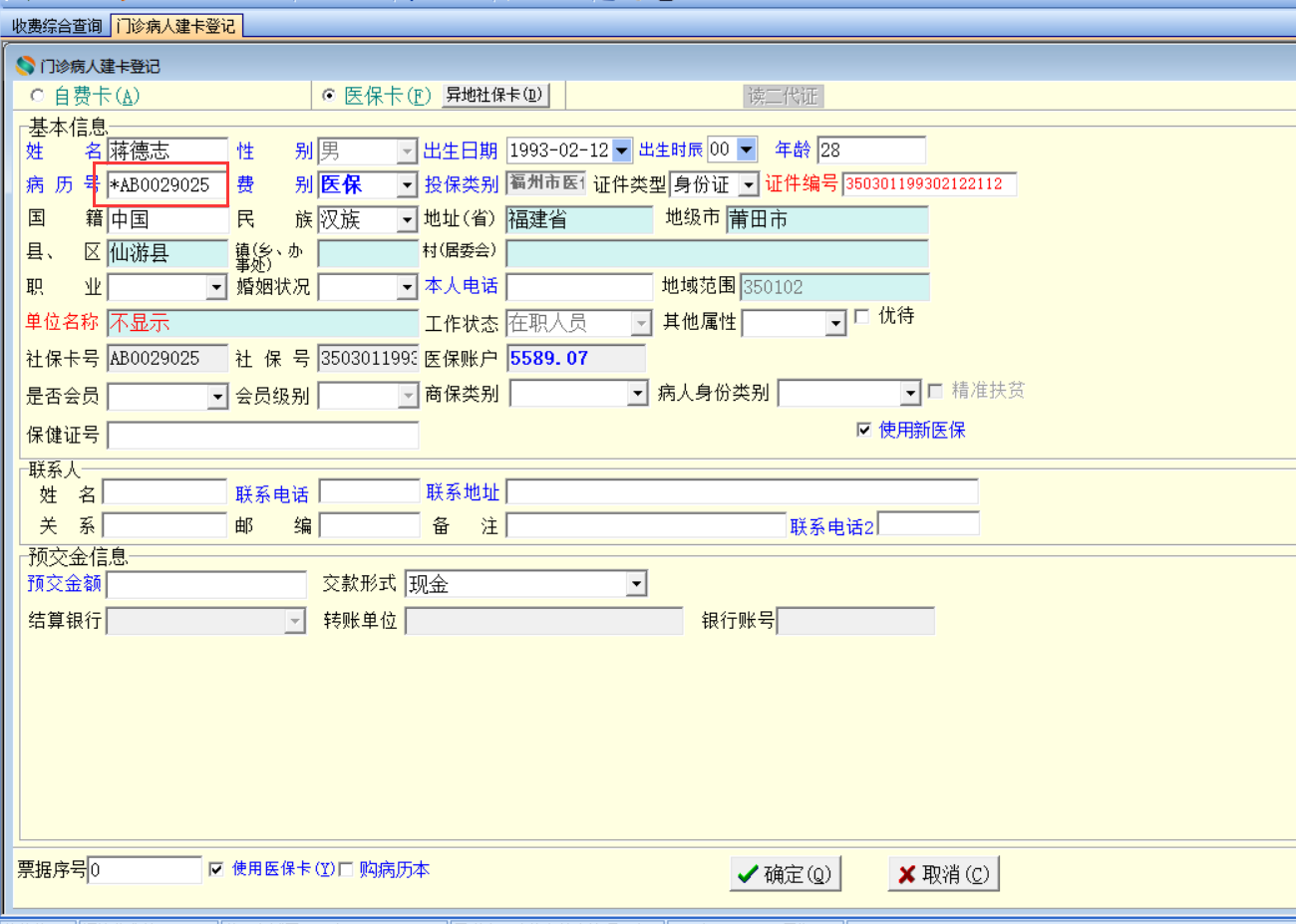
Task: Click the 地址(省) field showing 福建省
Action: coord(579,219)
